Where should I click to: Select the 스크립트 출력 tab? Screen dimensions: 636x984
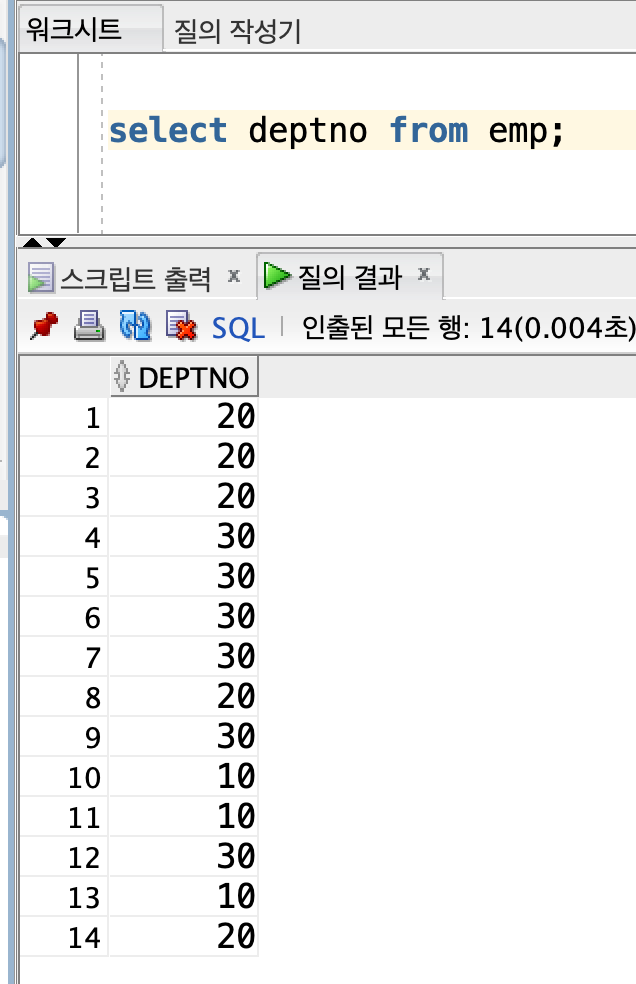[135, 278]
